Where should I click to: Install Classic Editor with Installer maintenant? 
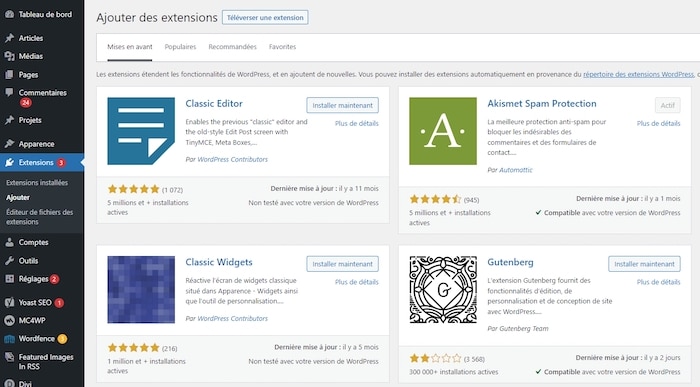point(342,105)
